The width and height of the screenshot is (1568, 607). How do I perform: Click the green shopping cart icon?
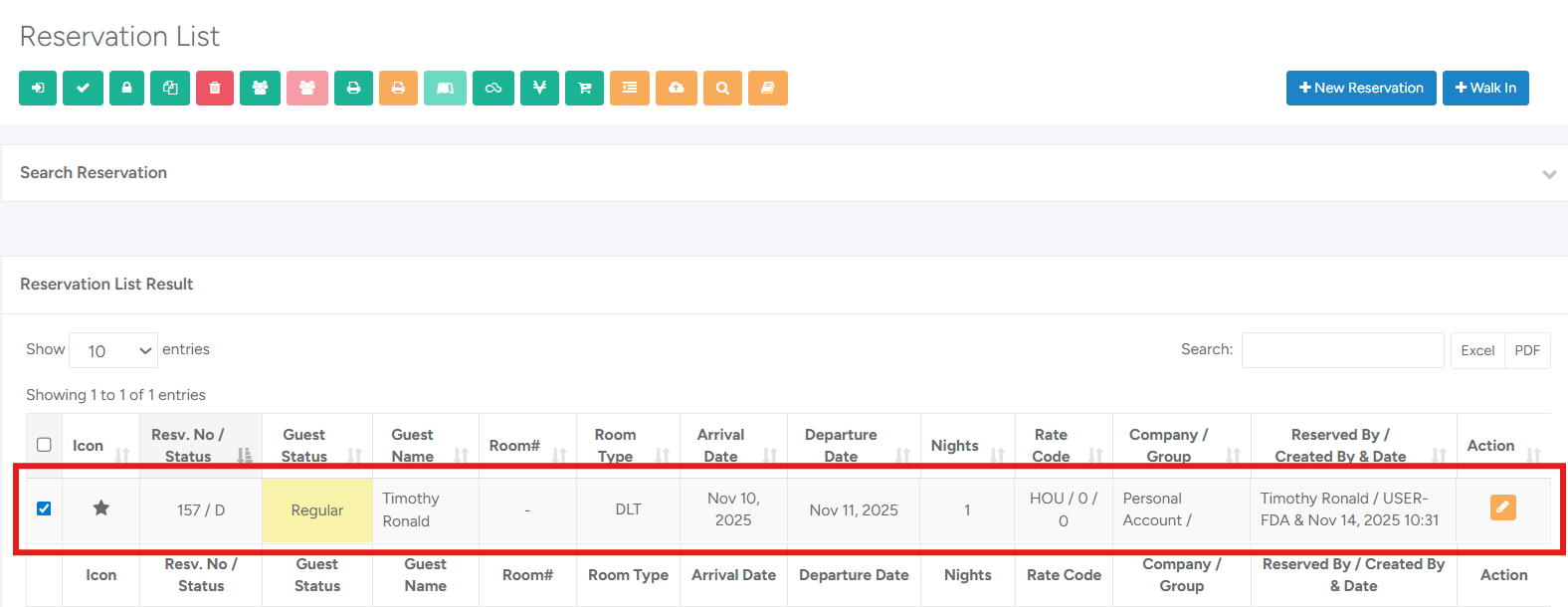coord(584,88)
